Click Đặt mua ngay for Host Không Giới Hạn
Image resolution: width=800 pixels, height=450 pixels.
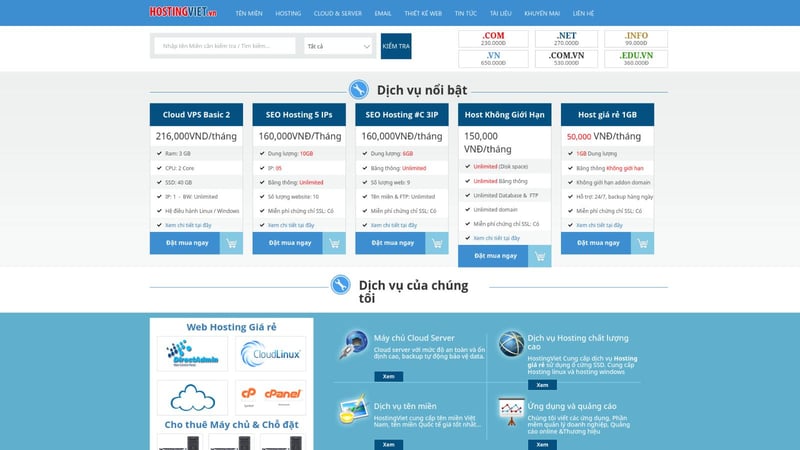click(x=494, y=256)
